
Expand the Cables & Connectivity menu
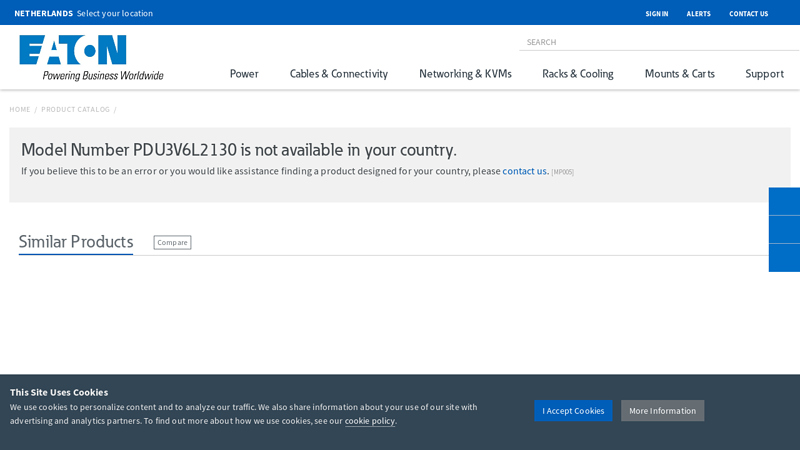[x=339, y=74]
